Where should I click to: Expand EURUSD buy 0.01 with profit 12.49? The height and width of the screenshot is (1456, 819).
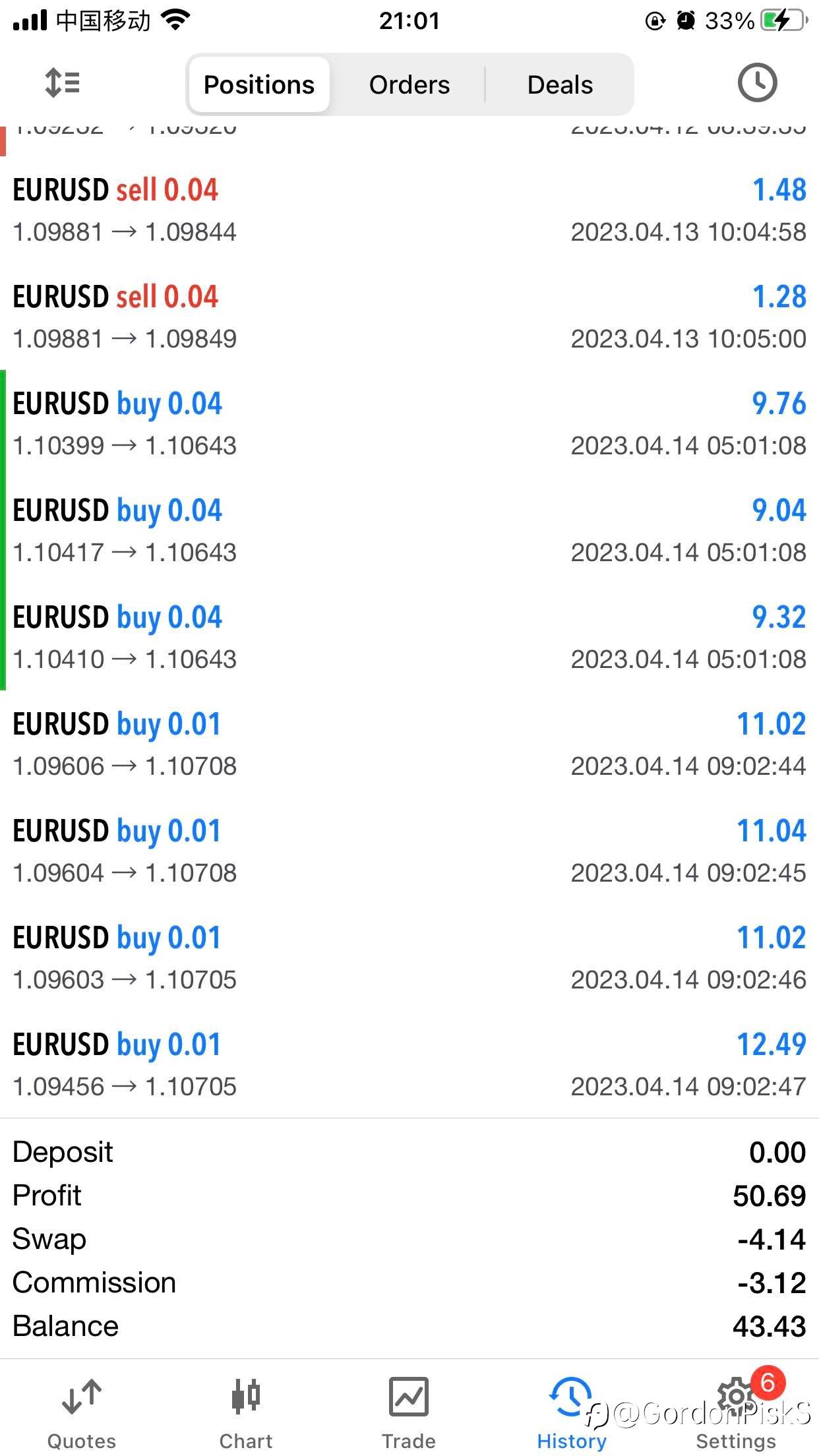point(409,1065)
